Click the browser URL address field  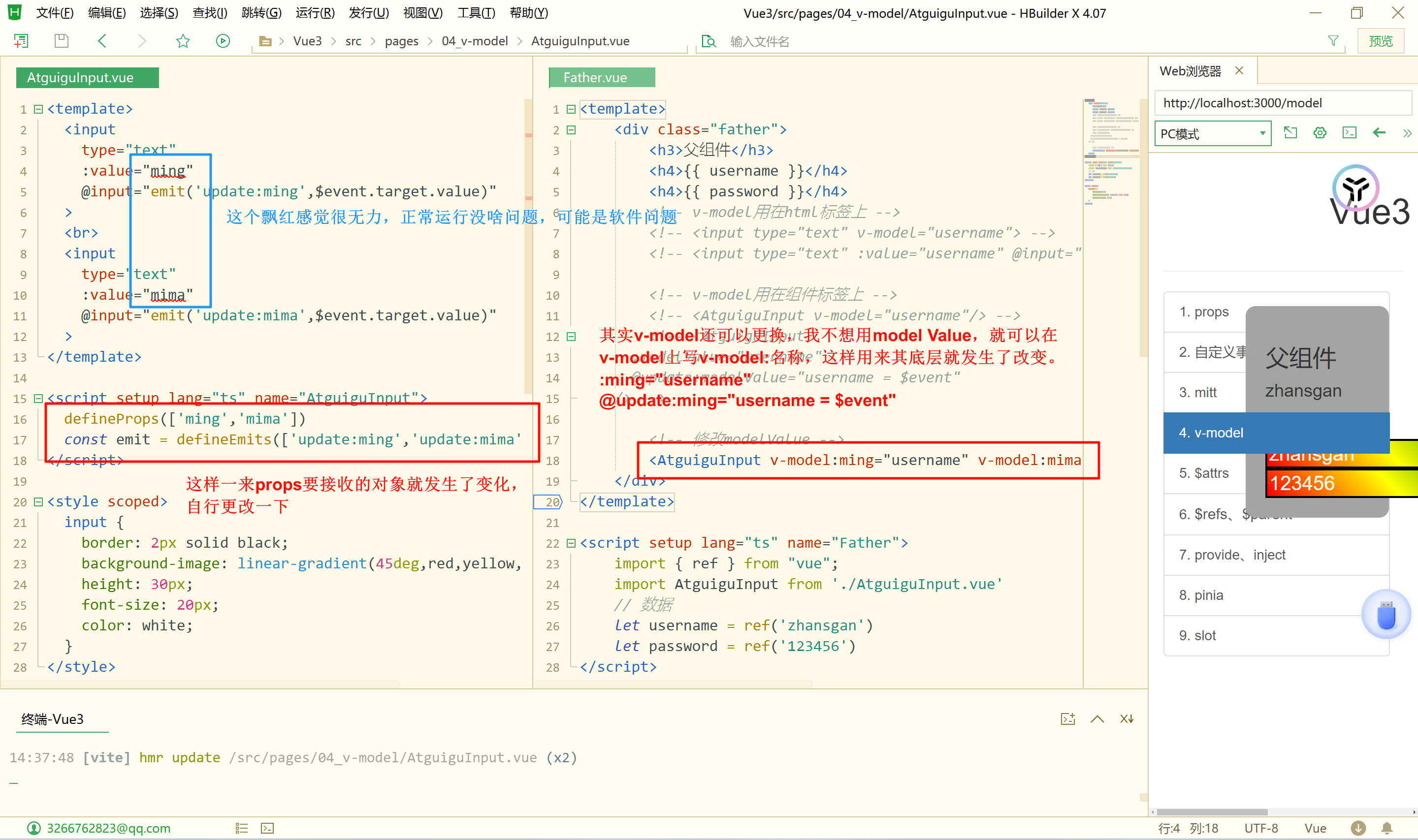point(1282,102)
